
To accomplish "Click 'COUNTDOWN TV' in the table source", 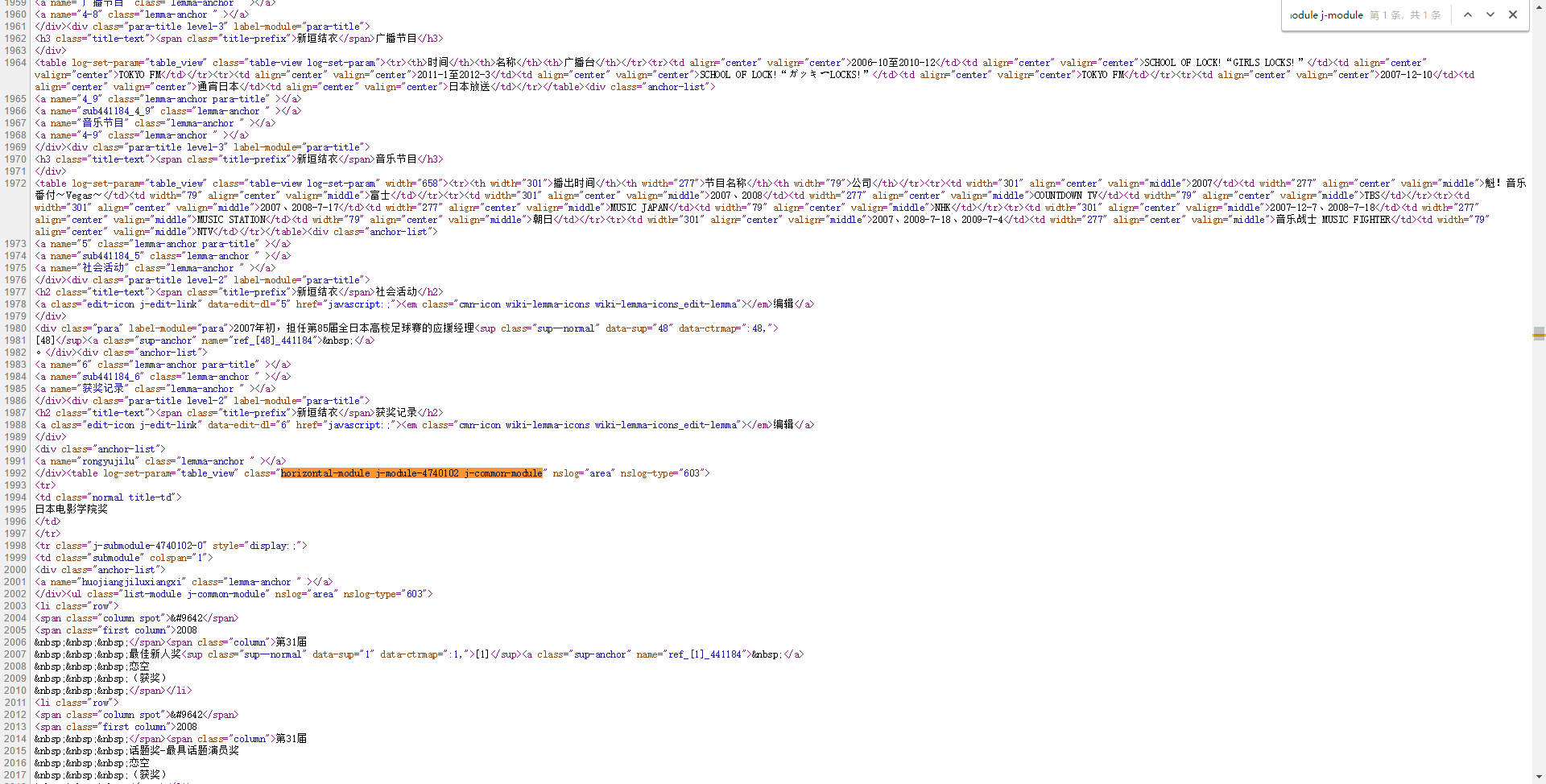I will pos(1068,196).
